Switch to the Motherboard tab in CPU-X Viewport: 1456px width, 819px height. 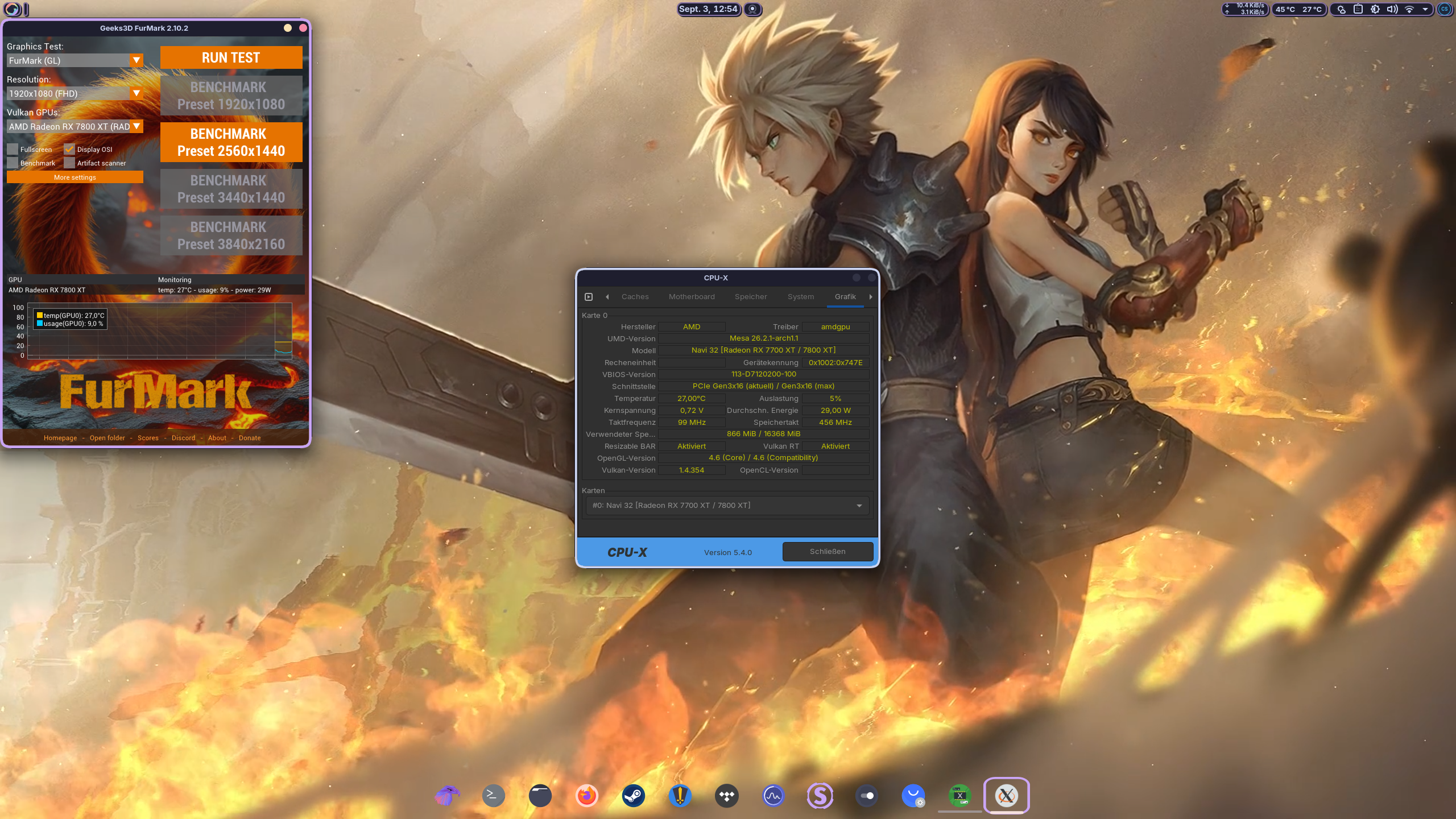692,297
